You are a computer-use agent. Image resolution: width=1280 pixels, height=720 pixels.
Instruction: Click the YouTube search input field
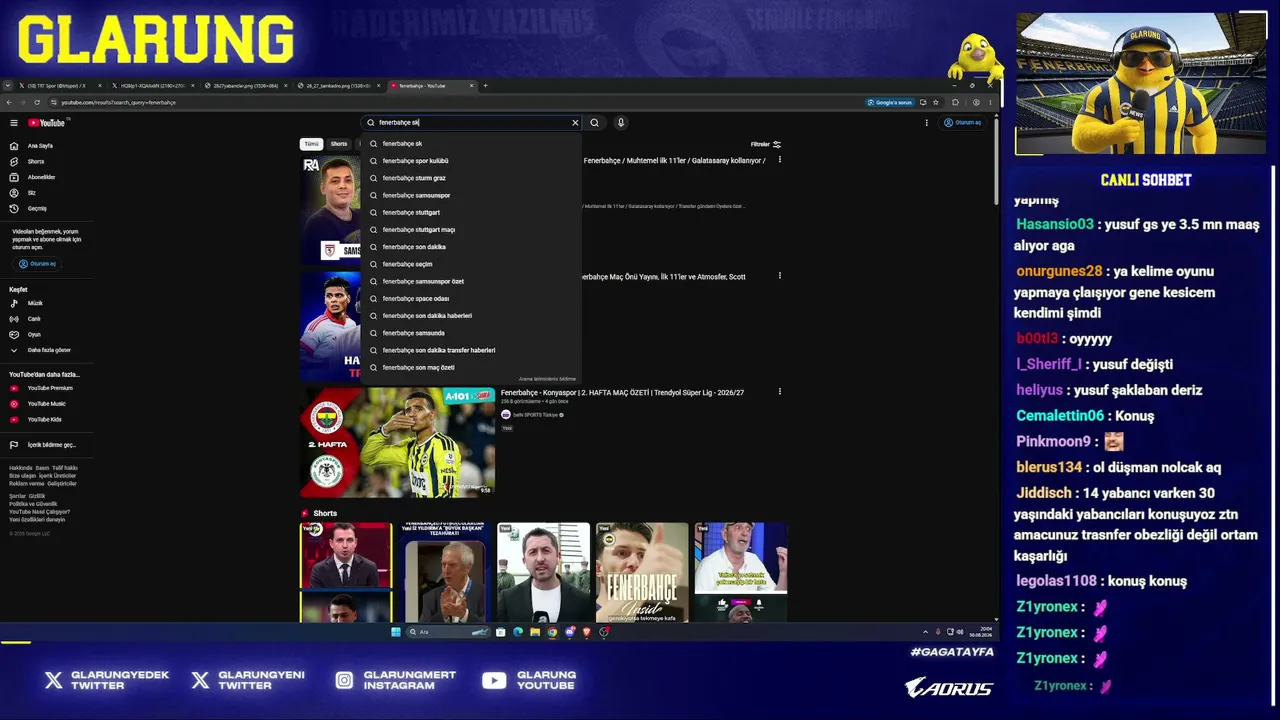click(470, 123)
